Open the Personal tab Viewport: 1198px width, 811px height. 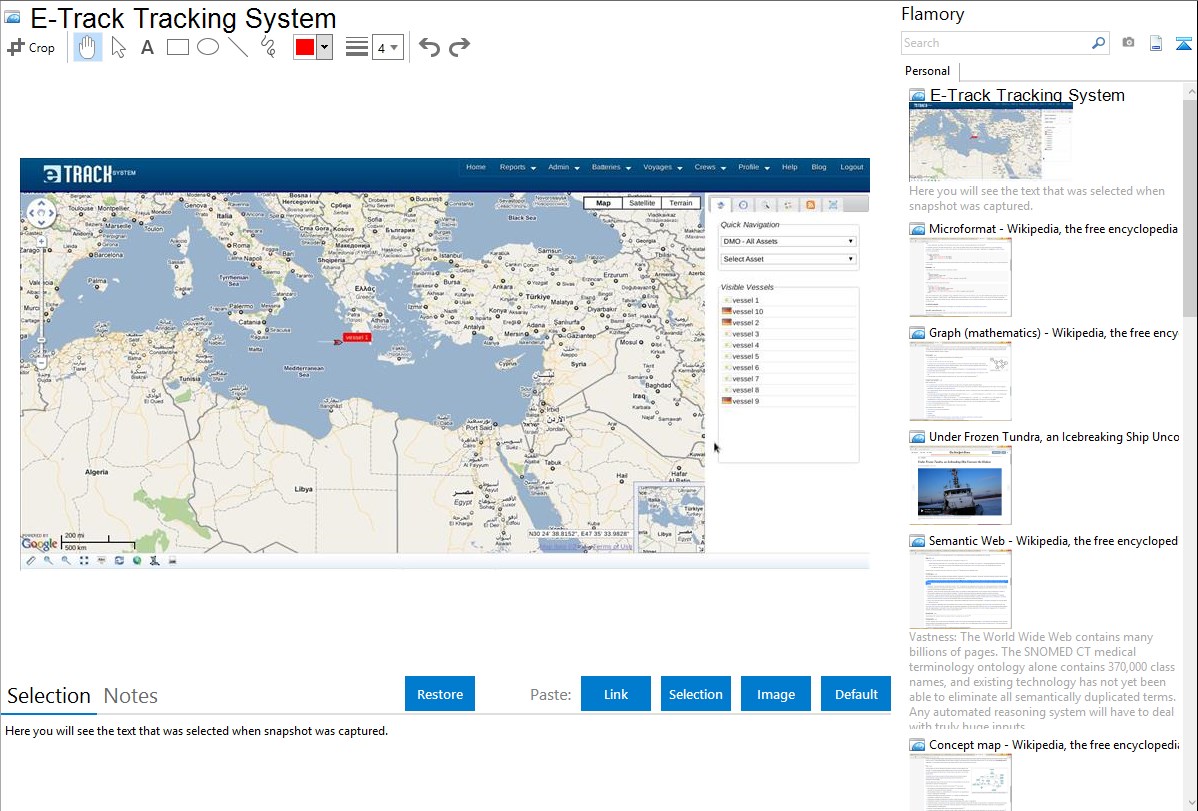coord(927,71)
